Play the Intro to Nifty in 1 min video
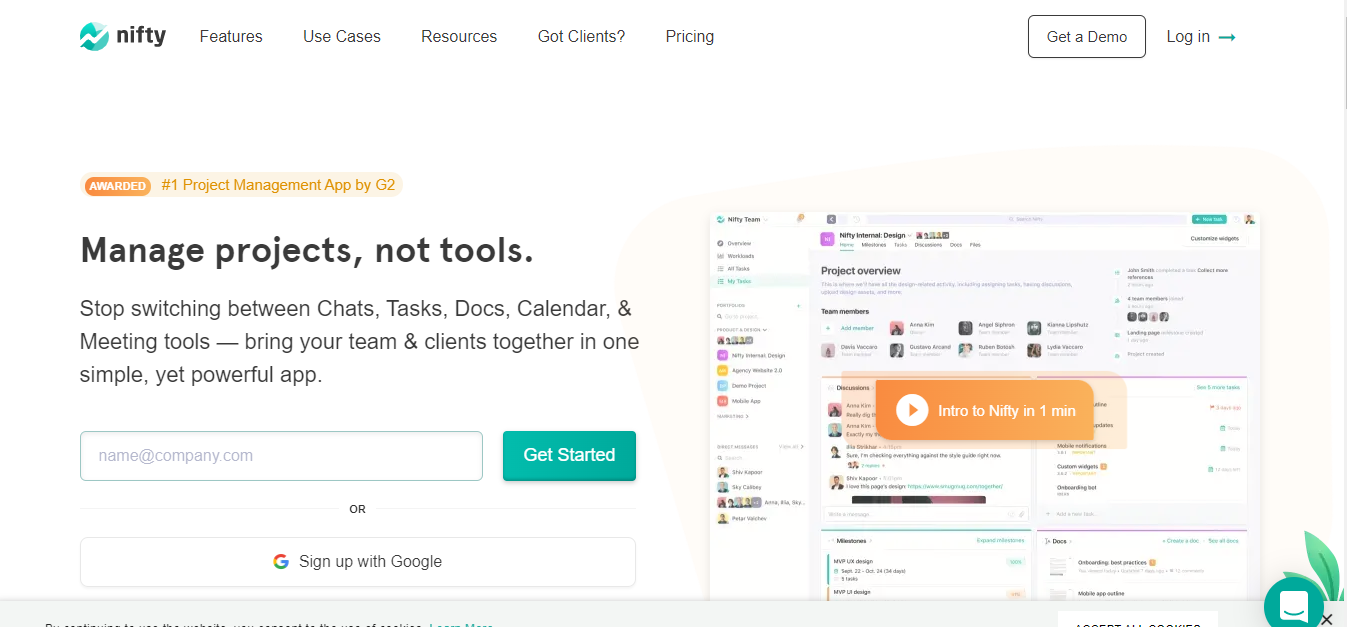The height and width of the screenshot is (627, 1347). (984, 410)
